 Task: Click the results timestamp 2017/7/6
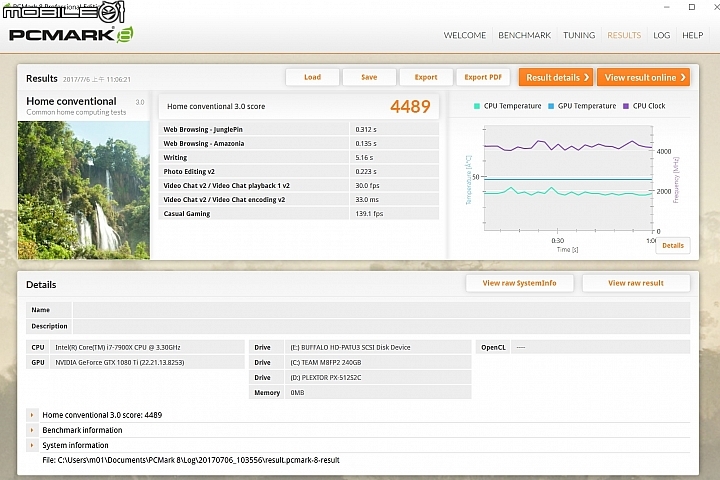[x=96, y=79]
